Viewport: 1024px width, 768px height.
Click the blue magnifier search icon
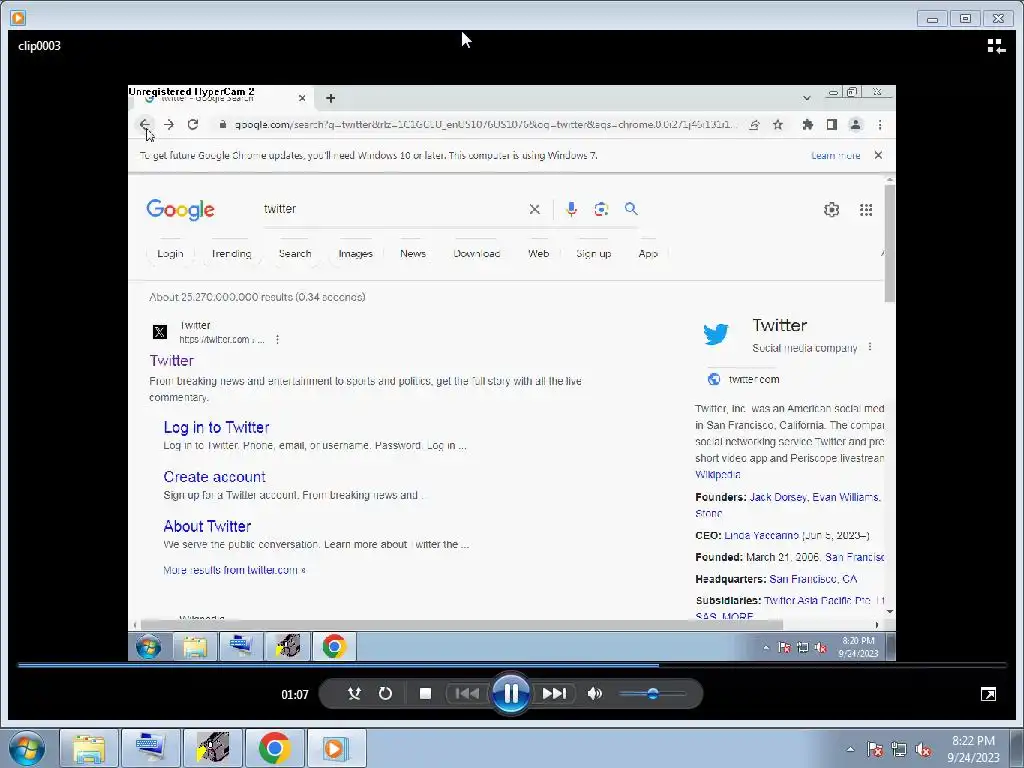click(x=631, y=209)
